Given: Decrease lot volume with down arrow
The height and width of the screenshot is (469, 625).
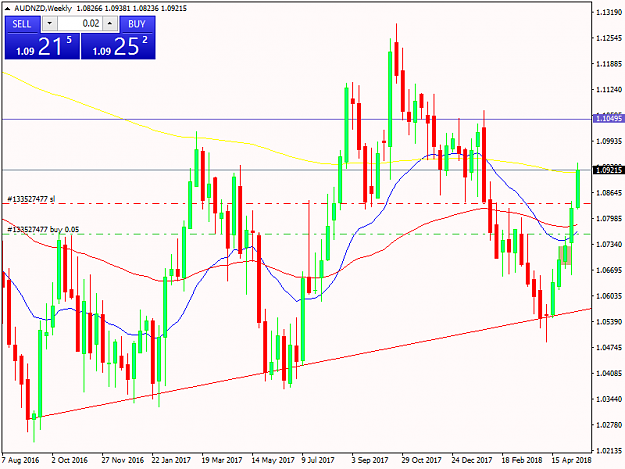Looking at the screenshot, I should (49, 24).
